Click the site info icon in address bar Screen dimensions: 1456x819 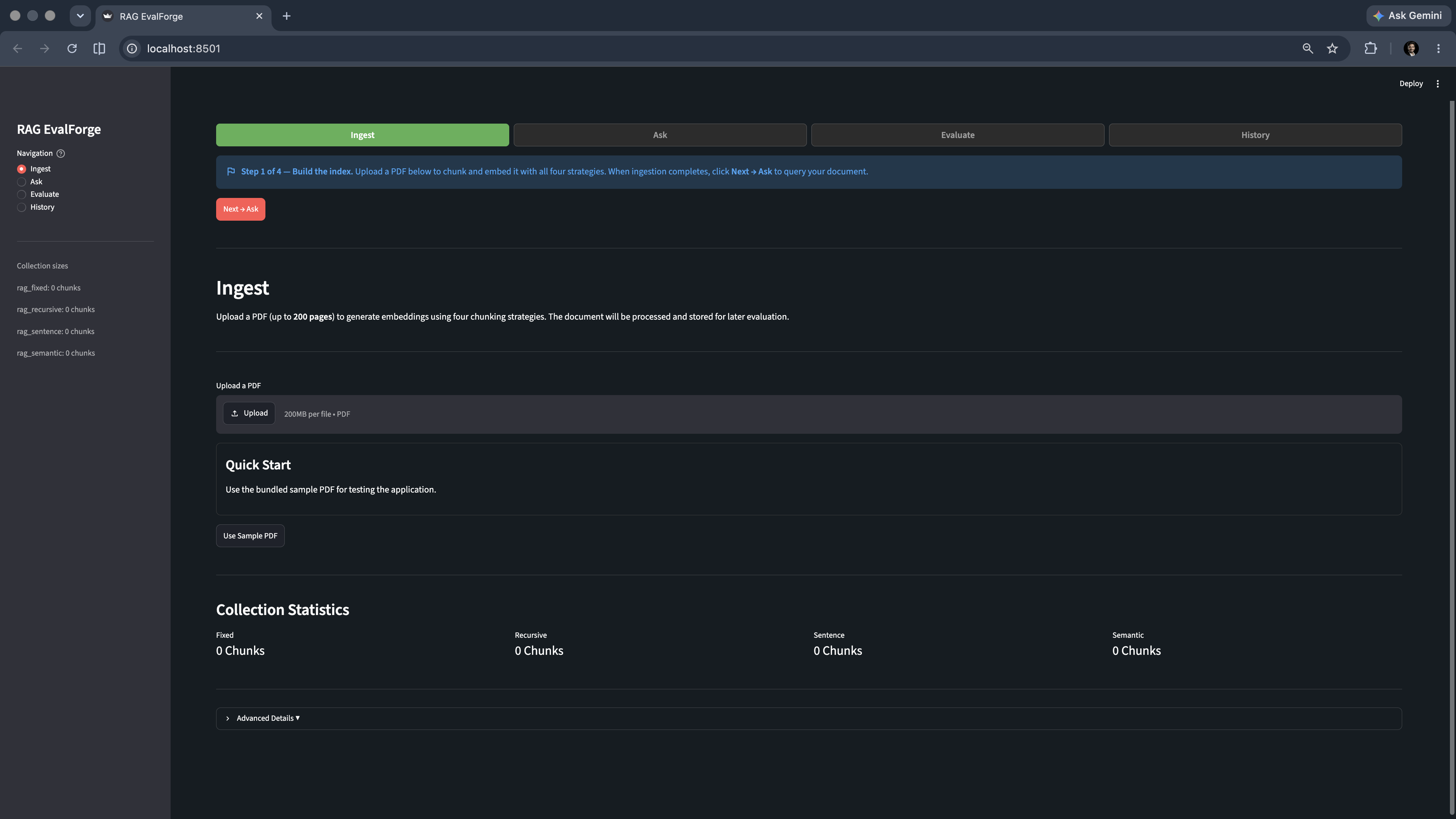132,49
